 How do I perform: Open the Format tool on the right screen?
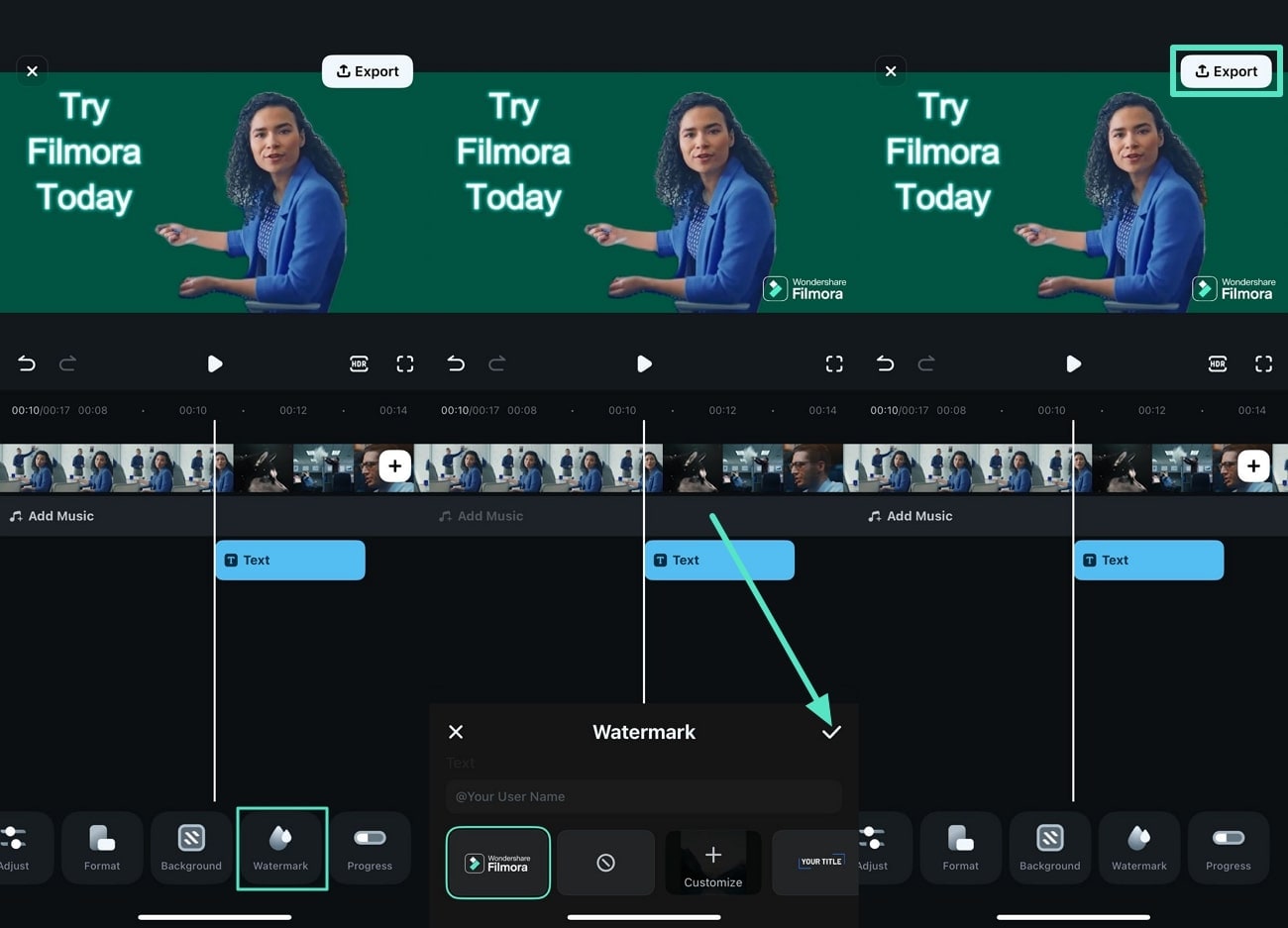coord(961,848)
